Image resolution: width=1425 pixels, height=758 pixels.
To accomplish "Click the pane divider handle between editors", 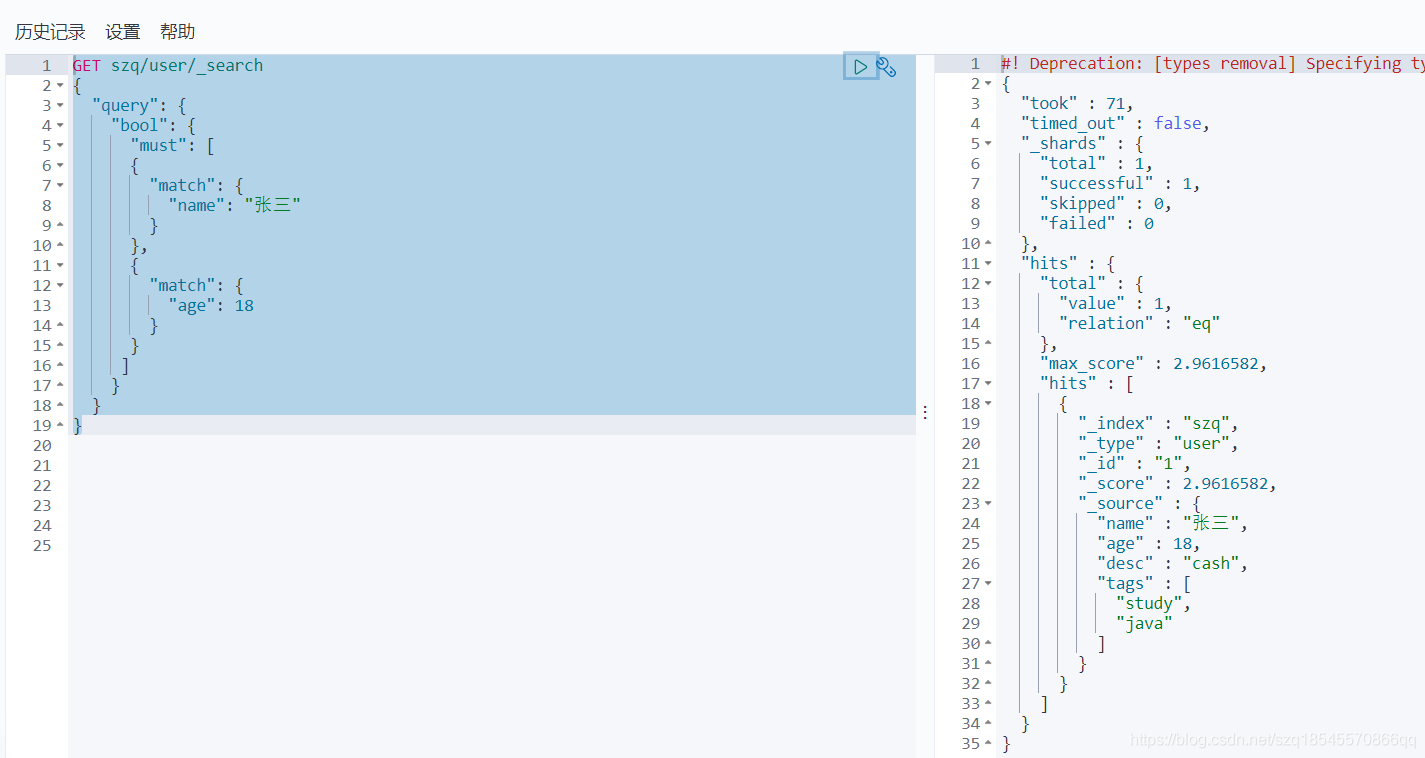I will (x=925, y=412).
